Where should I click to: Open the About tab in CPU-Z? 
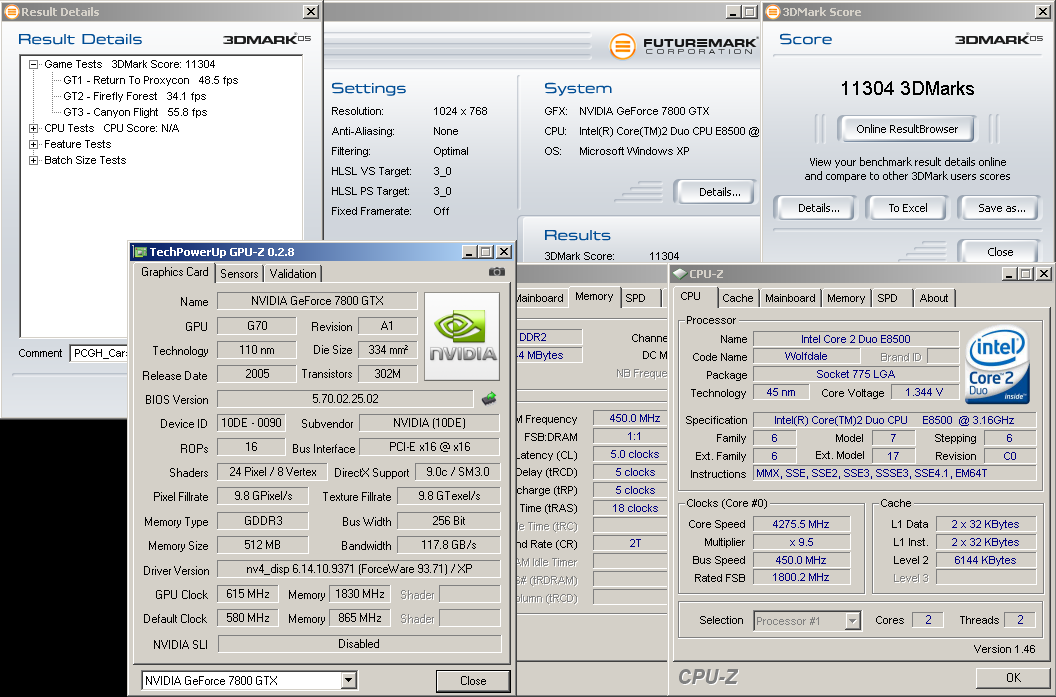[x=933, y=298]
